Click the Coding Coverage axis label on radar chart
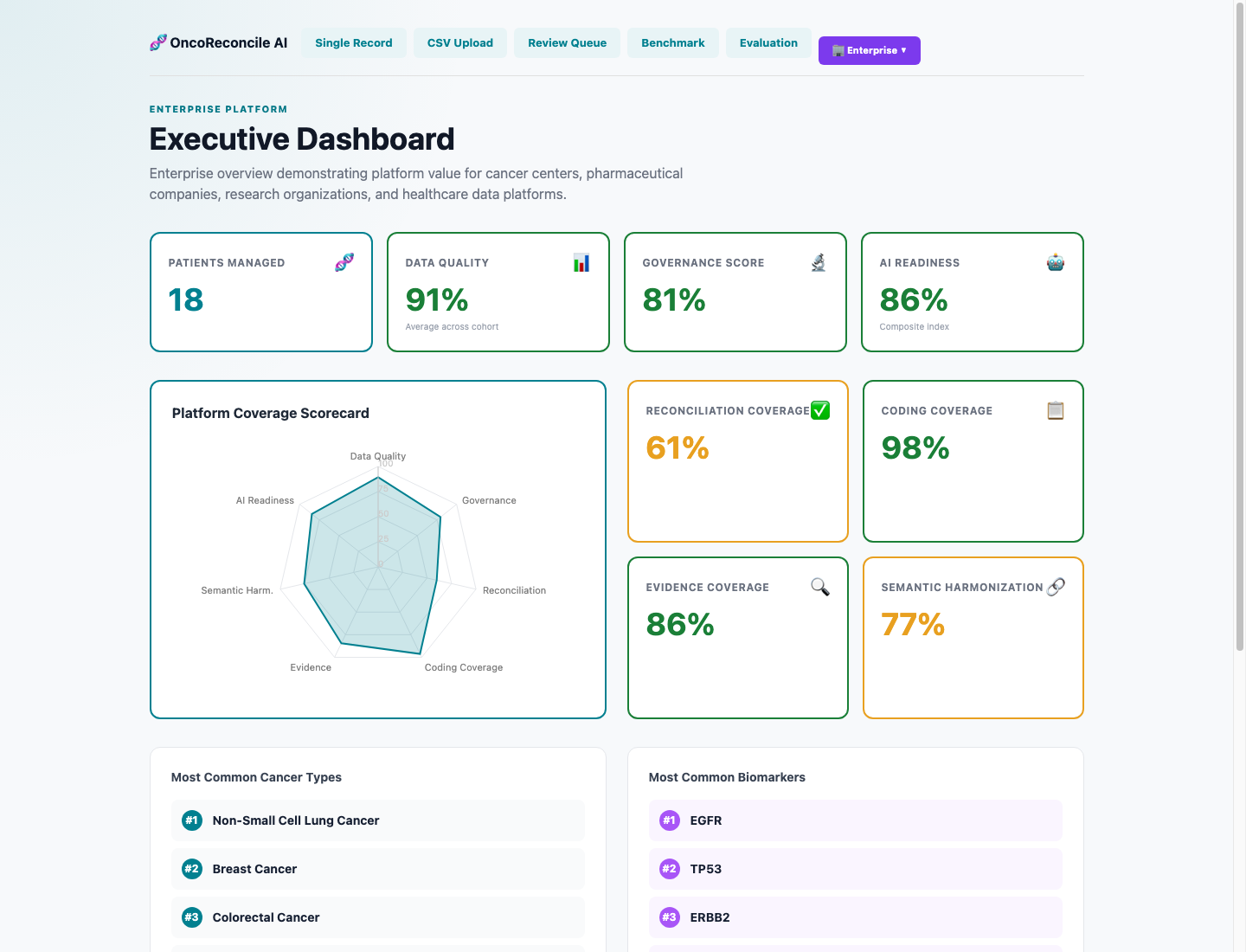Viewport: 1246px width, 952px height. (464, 667)
